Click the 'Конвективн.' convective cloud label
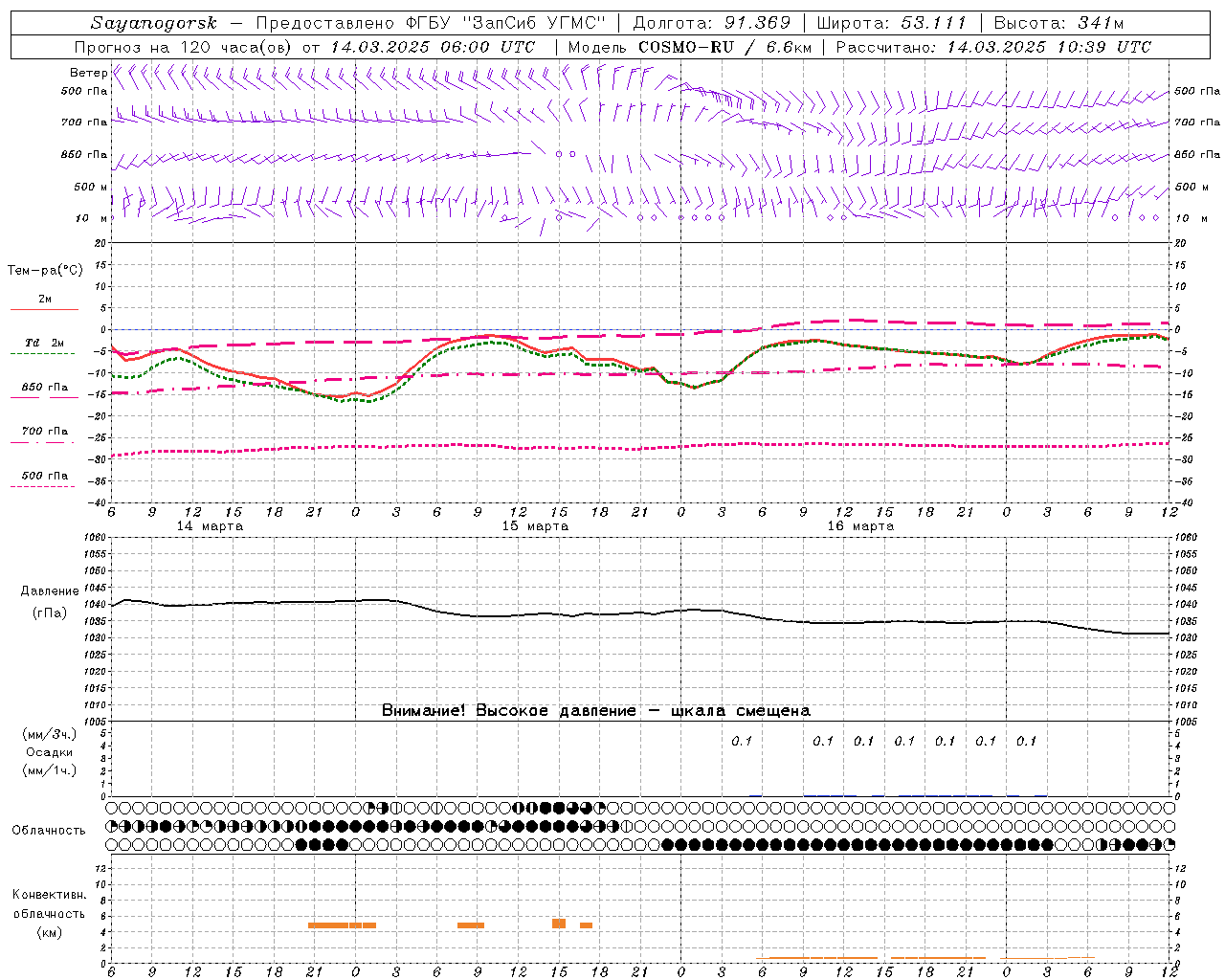This screenshot has width=1225, height=980. tap(49, 895)
